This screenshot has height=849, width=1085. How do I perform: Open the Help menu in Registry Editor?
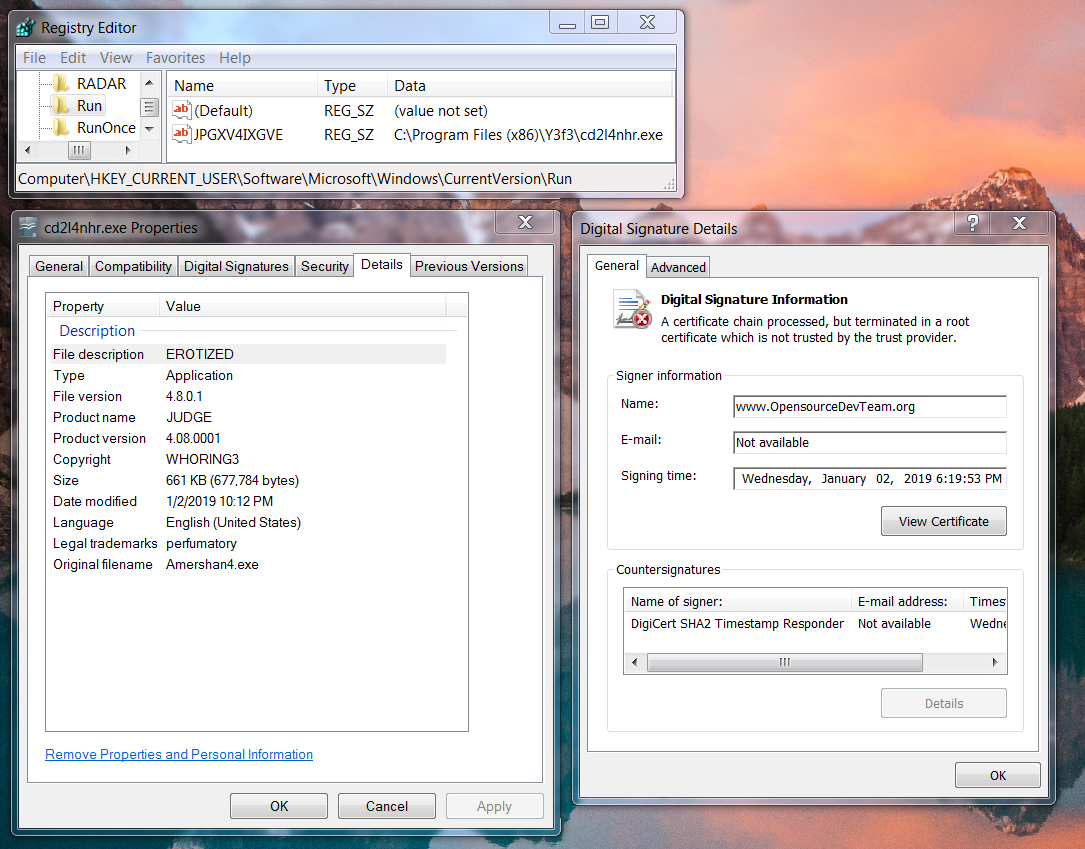235,58
